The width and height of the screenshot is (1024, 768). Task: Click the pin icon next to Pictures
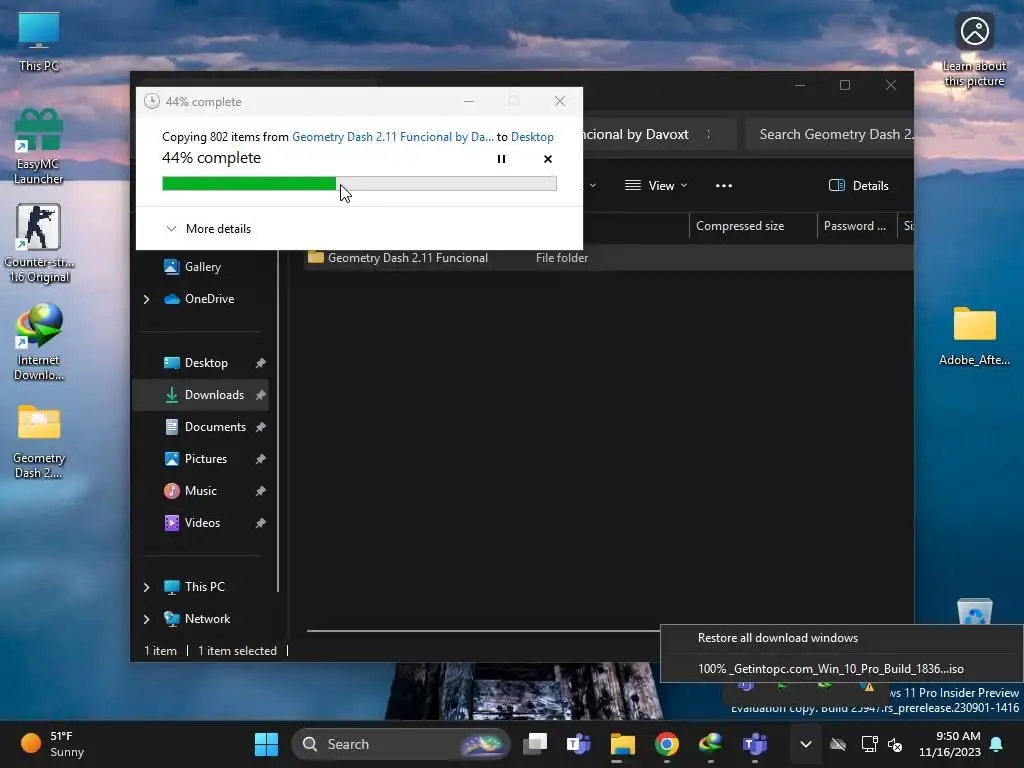[x=261, y=459]
